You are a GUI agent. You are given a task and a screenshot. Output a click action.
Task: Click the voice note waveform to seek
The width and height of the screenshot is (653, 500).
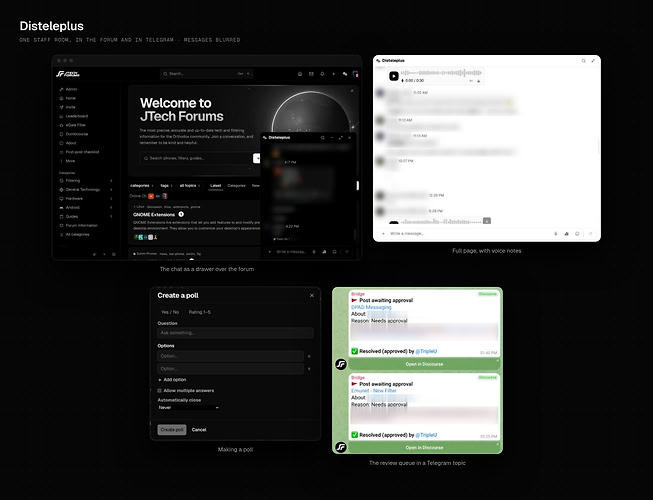[441, 73]
